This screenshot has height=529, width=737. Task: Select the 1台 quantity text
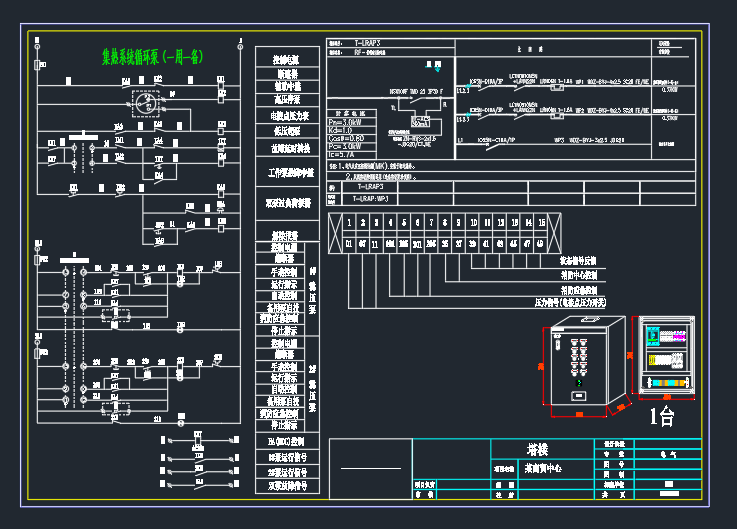tap(662, 416)
